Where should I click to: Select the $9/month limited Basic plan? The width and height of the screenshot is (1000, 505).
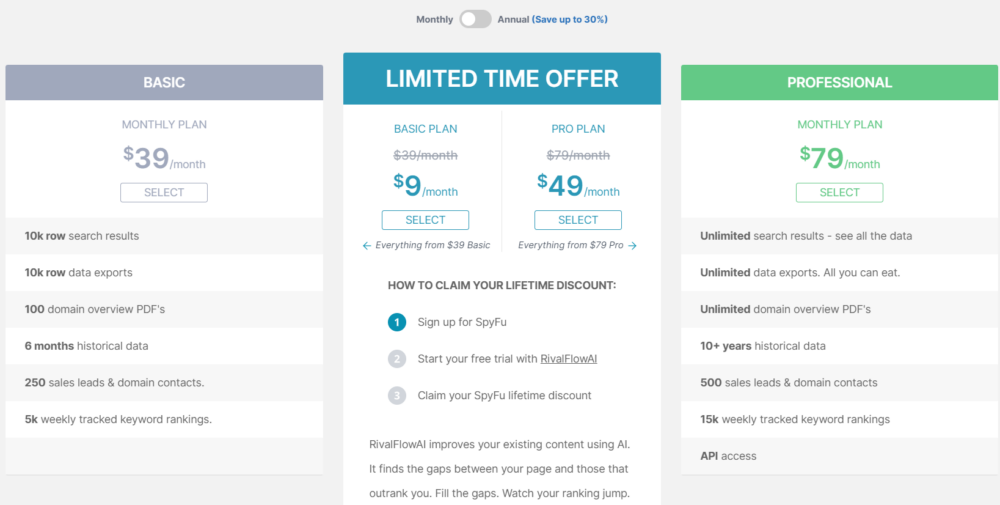pos(425,220)
